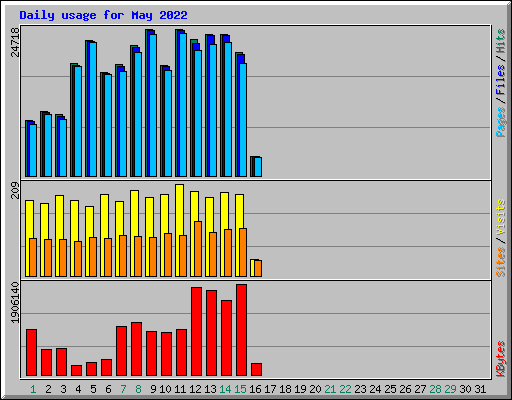Select day 30 on the x-axis
The width and height of the screenshot is (512, 400).
pos(465,389)
